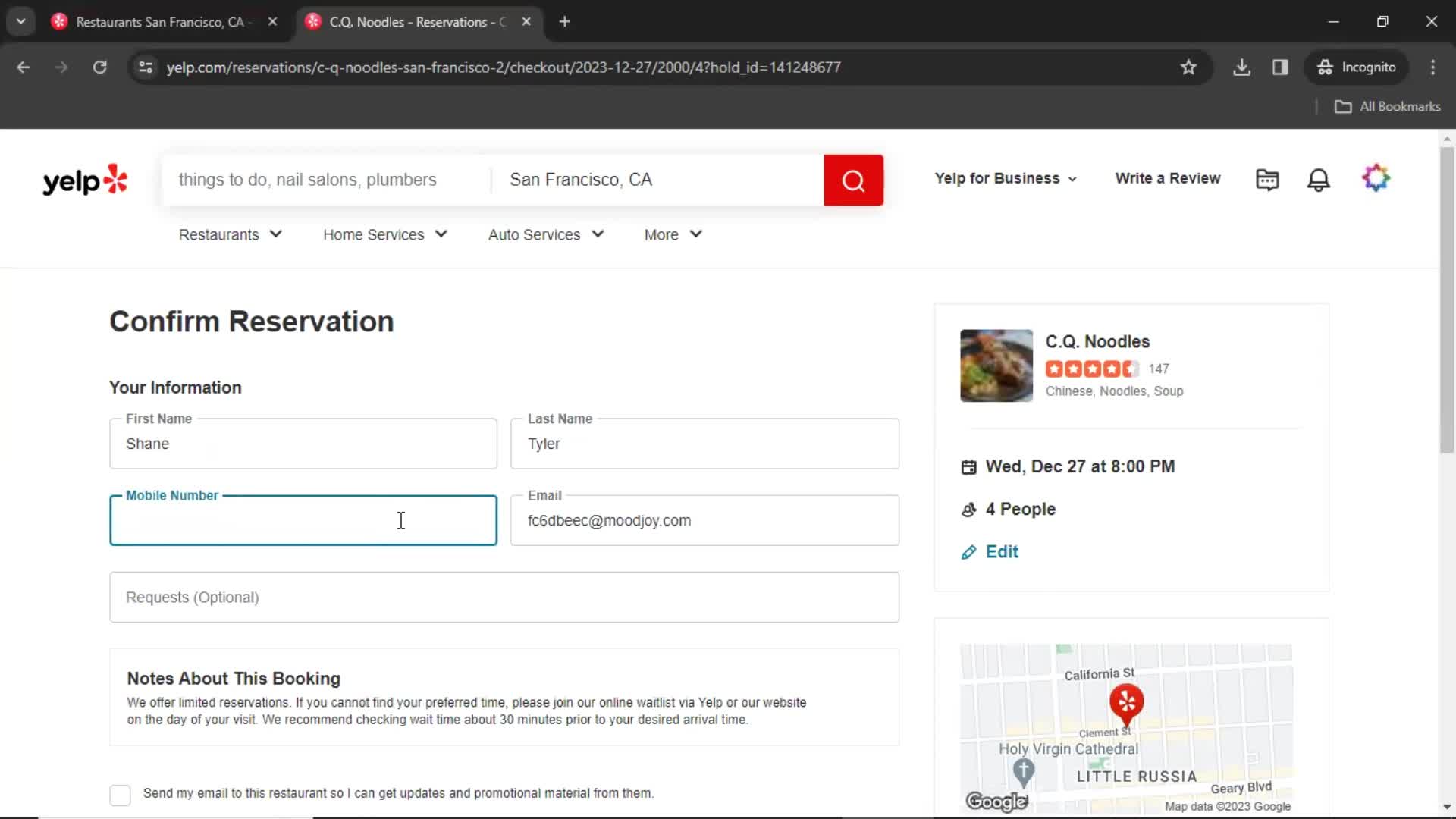Open the user profile avatar menu
The height and width of the screenshot is (819, 1456).
click(x=1376, y=178)
